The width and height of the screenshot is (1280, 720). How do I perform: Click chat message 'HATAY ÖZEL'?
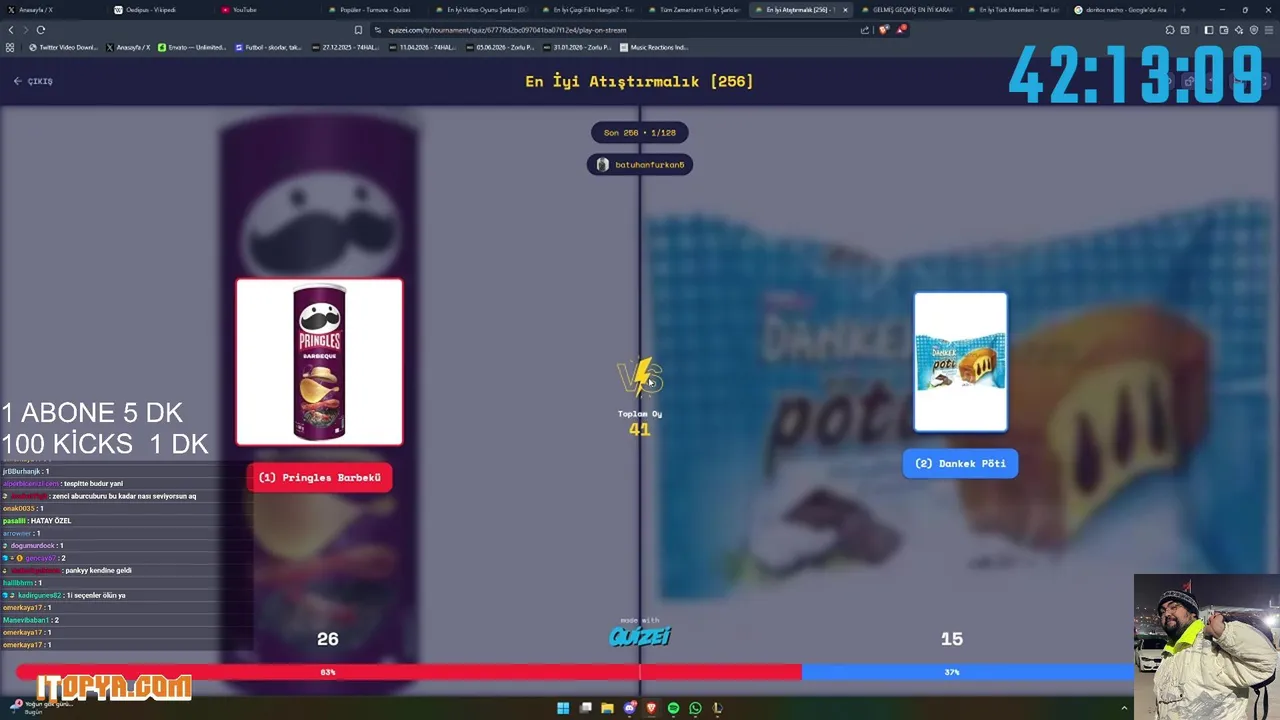pos(51,521)
